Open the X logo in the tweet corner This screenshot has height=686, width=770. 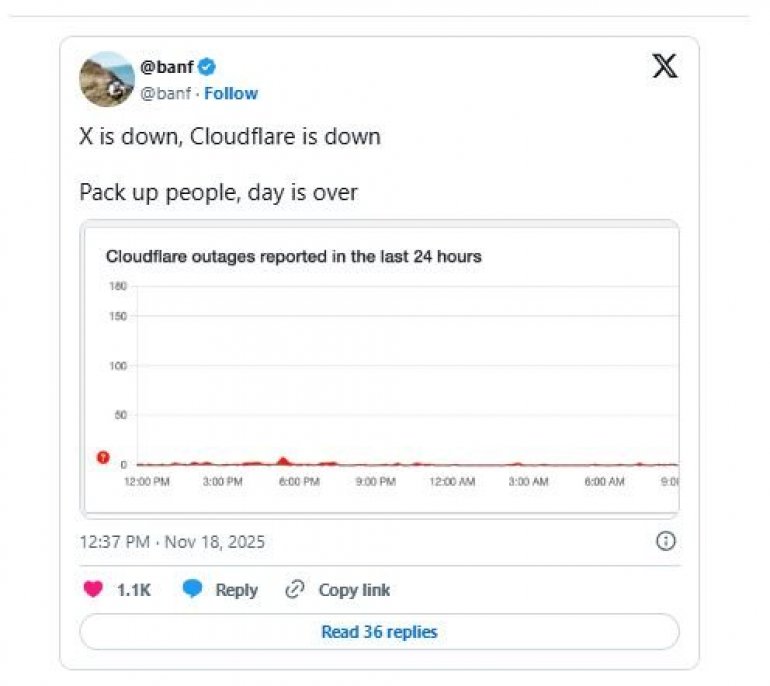tap(664, 67)
